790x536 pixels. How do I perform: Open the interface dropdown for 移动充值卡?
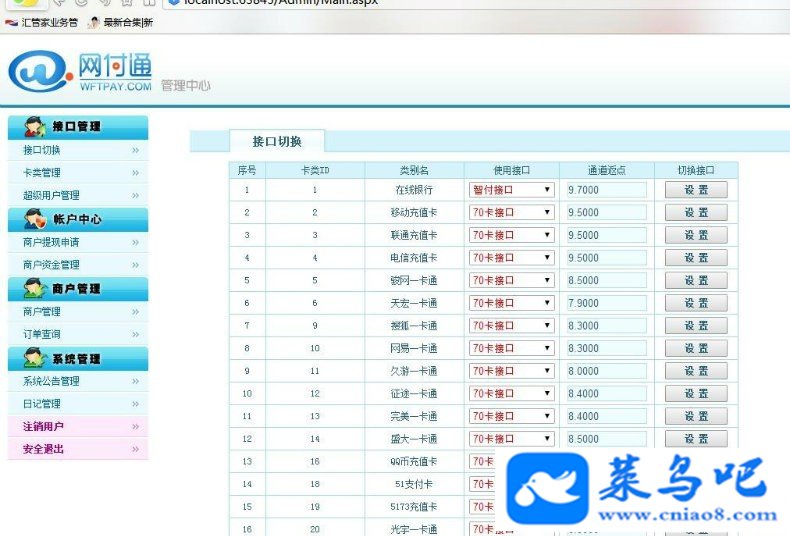(511, 213)
